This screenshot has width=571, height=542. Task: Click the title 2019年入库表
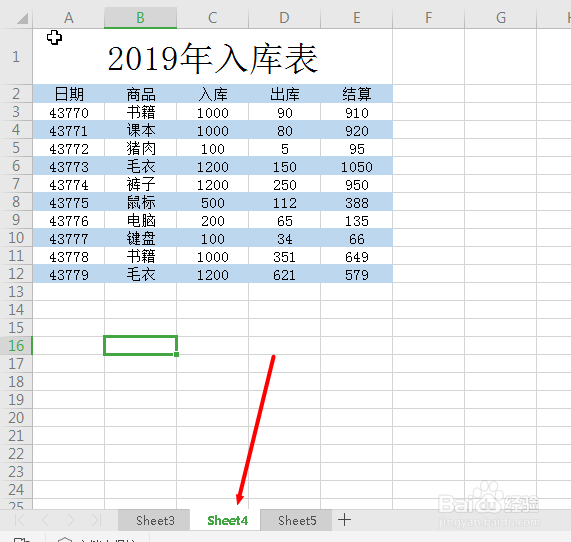click(213, 58)
